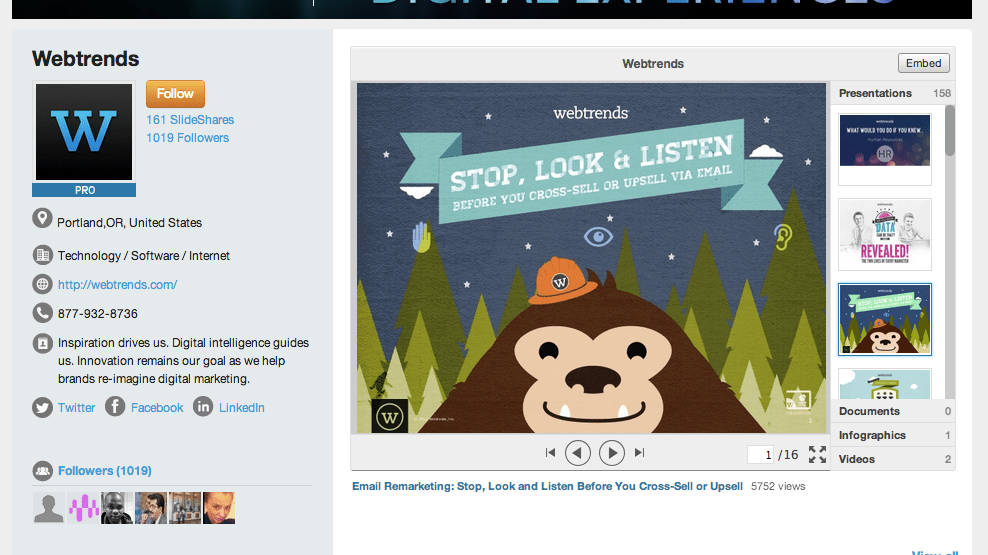Click the third follower avatar photo
The width and height of the screenshot is (988, 555).
click(x=117, y=508)
